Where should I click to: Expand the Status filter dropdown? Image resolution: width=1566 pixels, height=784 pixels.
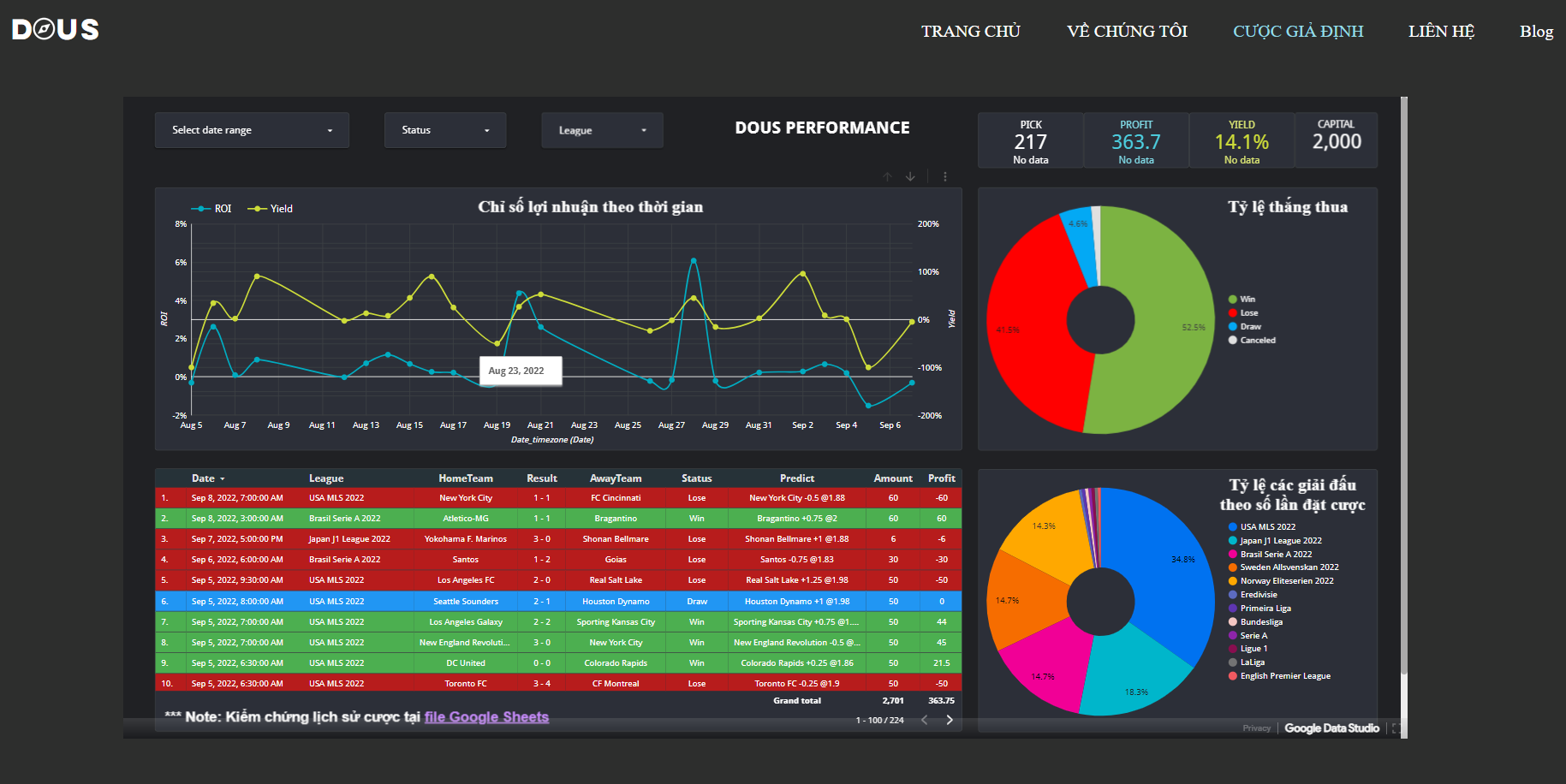[x=445, y=130]
